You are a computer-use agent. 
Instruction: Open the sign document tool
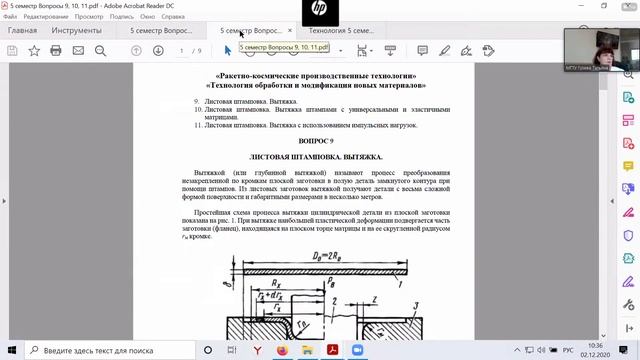coord(466,51)
